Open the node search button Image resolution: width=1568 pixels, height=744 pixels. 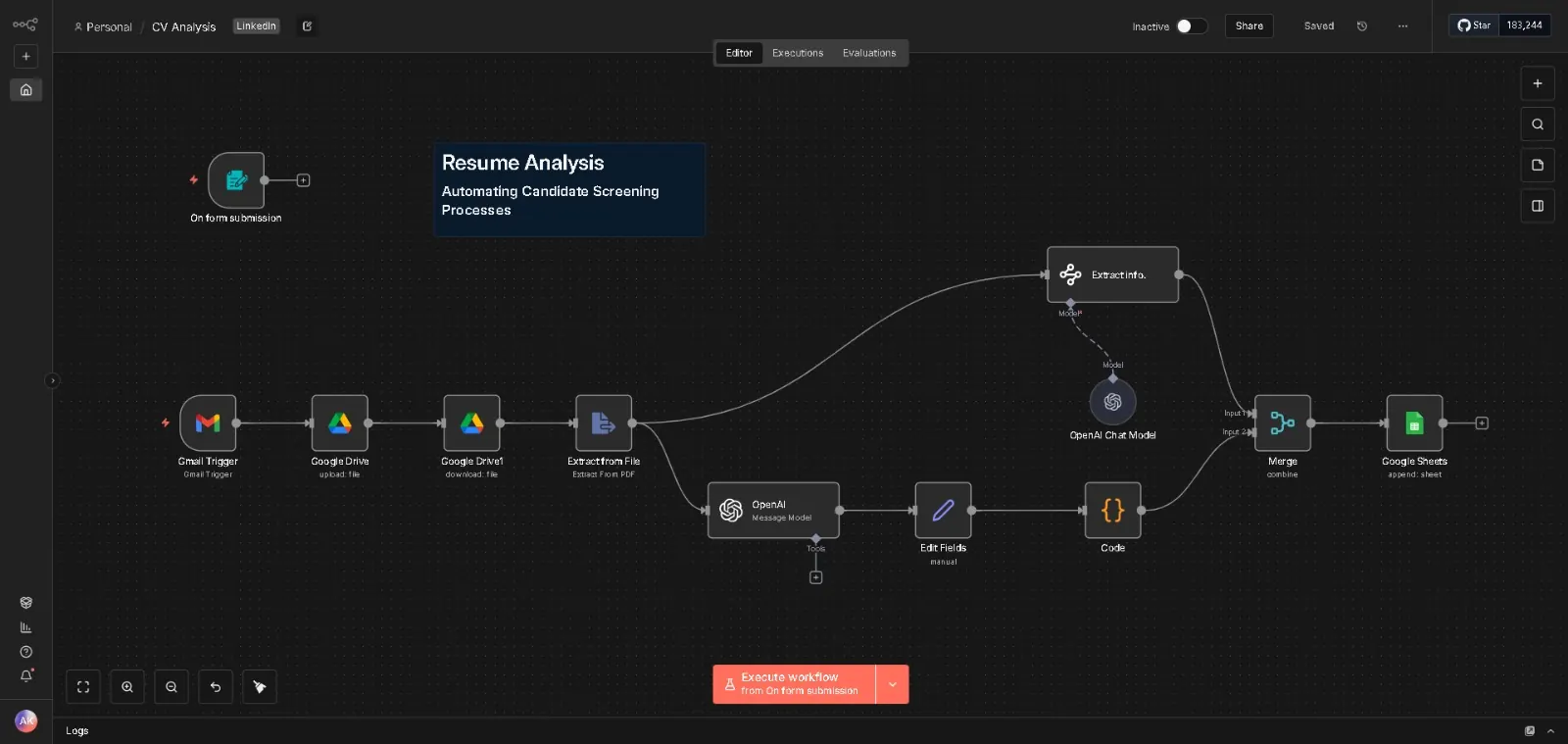pos(1538,124)
